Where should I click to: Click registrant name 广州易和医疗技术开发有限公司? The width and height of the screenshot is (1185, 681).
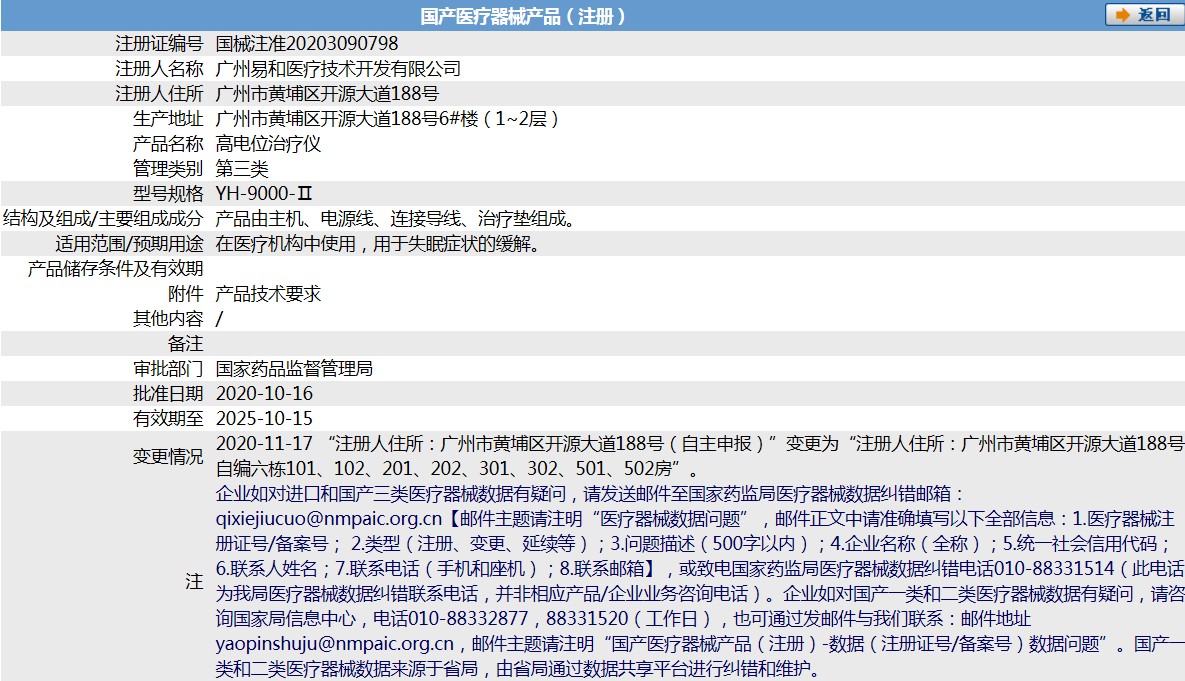pyautogui.click(x=338, y=69)
